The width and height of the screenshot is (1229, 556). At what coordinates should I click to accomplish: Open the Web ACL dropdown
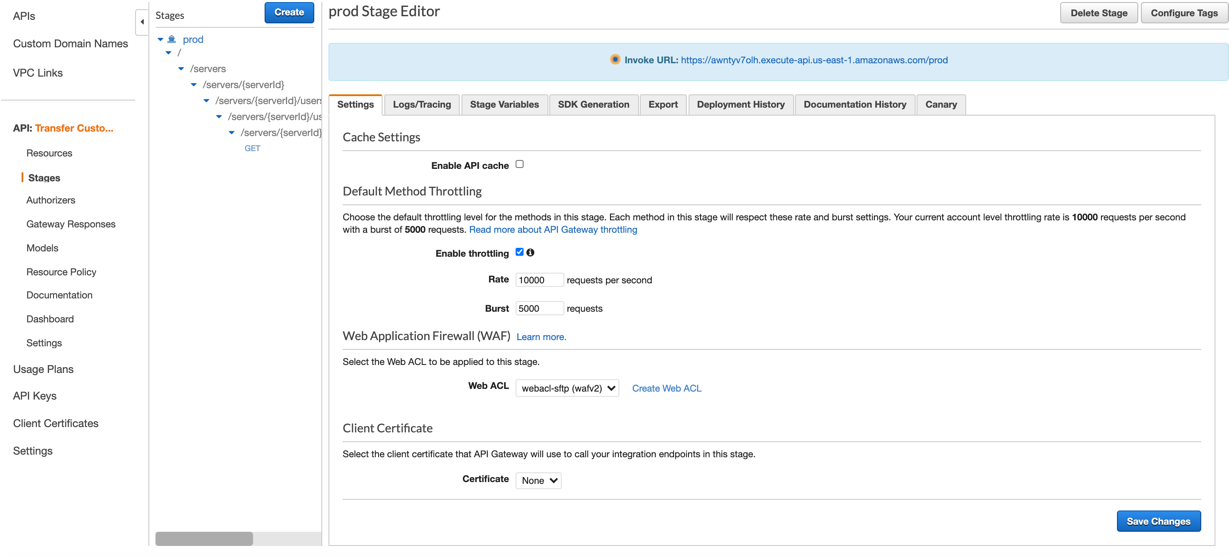pos(567,388)
